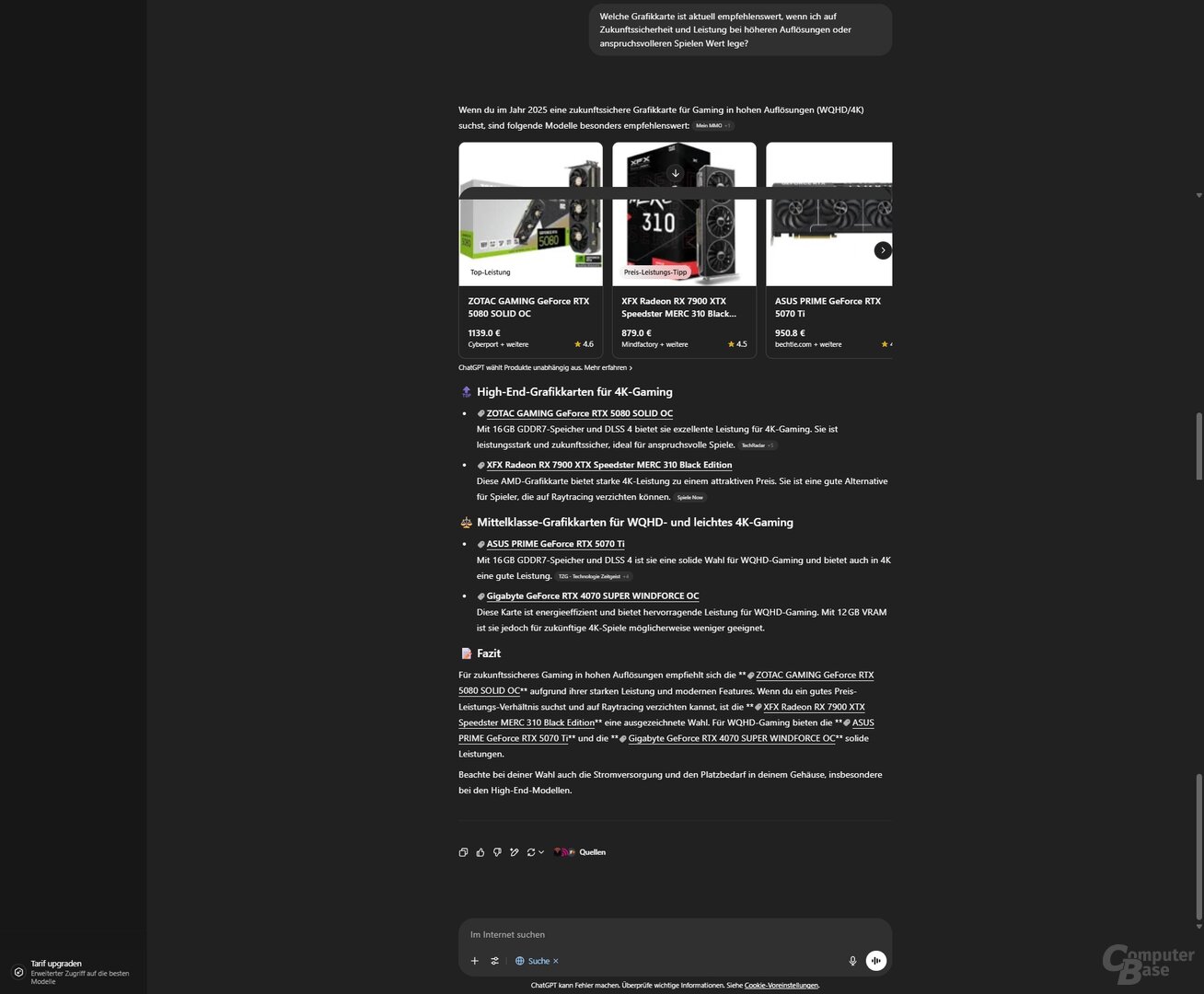Viewport: 1204px width, 994px height.
Task: Remove the Suche search chip
Action: (x=556, y=961)
